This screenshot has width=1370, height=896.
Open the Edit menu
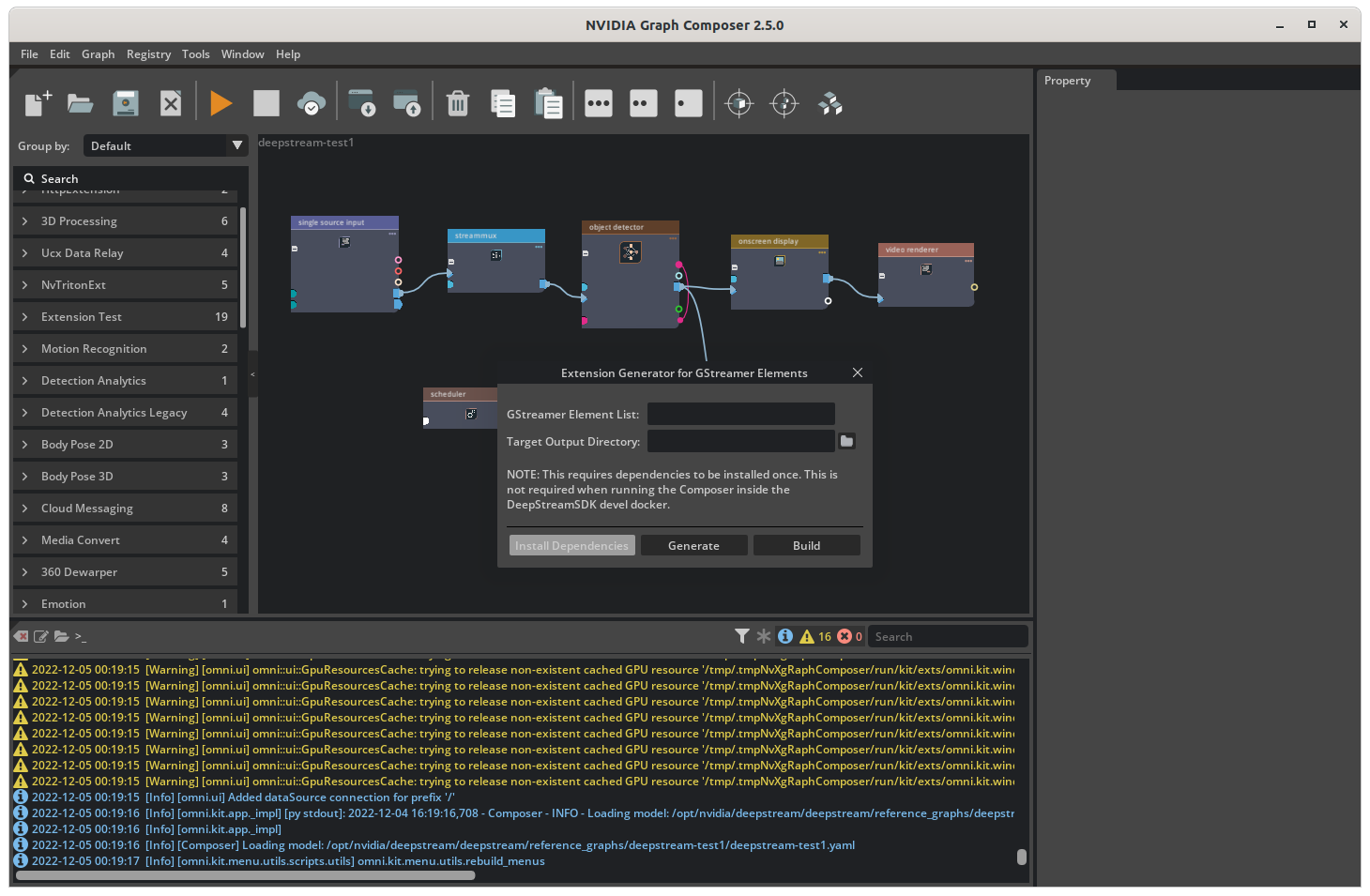pos(60,54)
